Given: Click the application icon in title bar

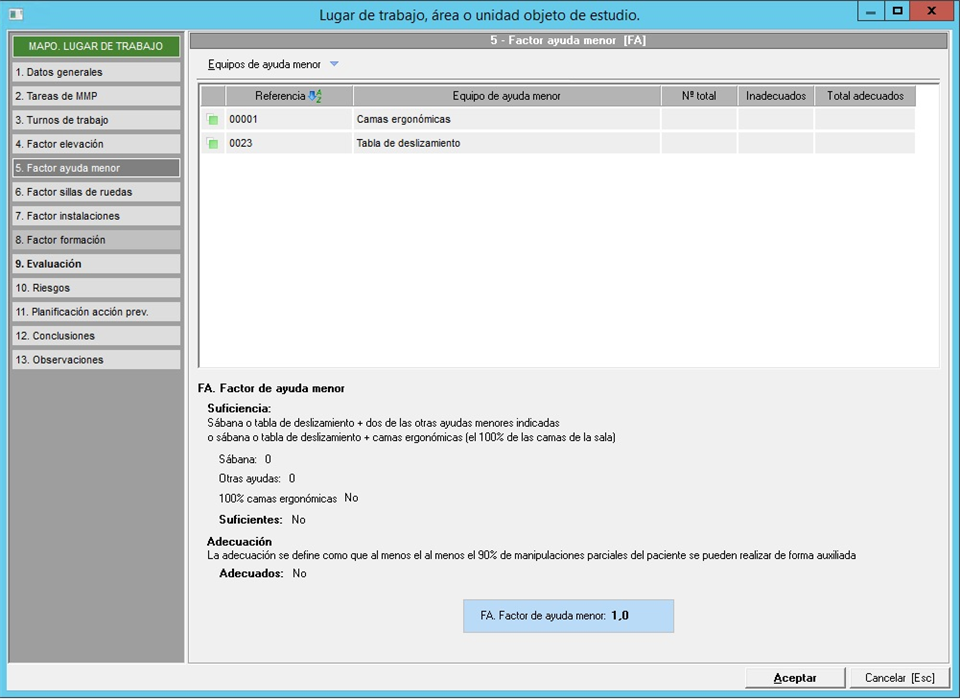Looking at the screenshot, I should pos(15,14).
